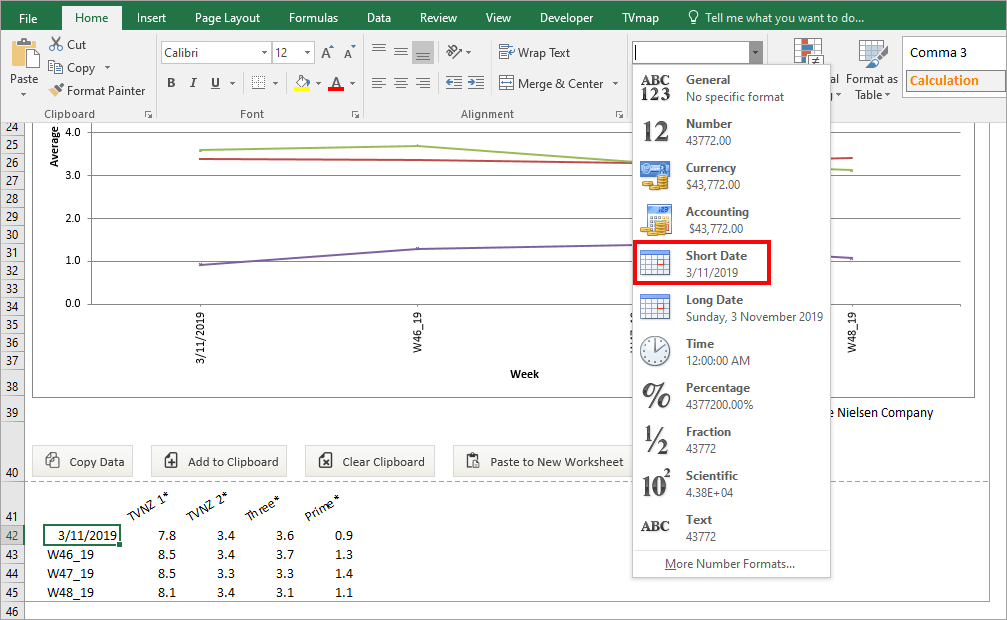The width and height of the screenshot is (1007, 620).
Task: Toggle Wrap Text
Action: pos(534,53)
